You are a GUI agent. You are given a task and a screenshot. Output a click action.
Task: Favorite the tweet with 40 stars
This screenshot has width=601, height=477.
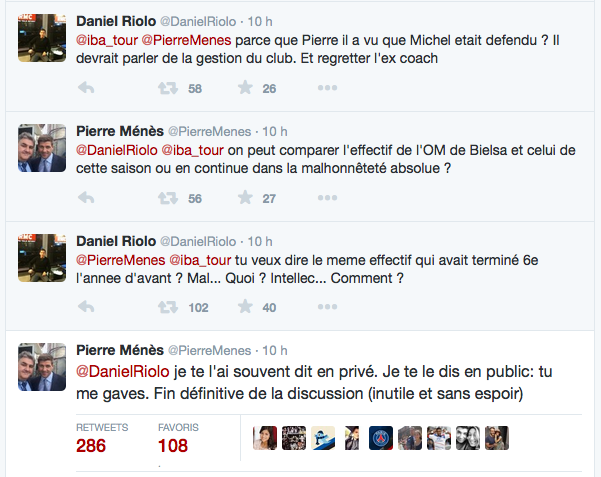245,306
